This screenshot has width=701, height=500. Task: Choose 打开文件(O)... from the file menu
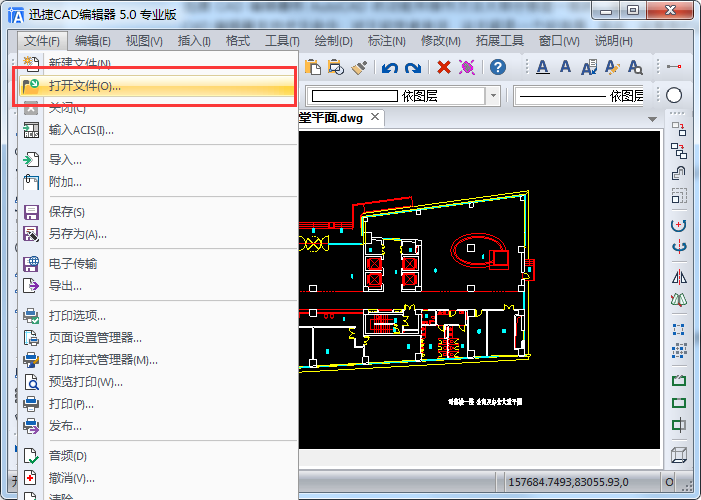click(157, 86)
